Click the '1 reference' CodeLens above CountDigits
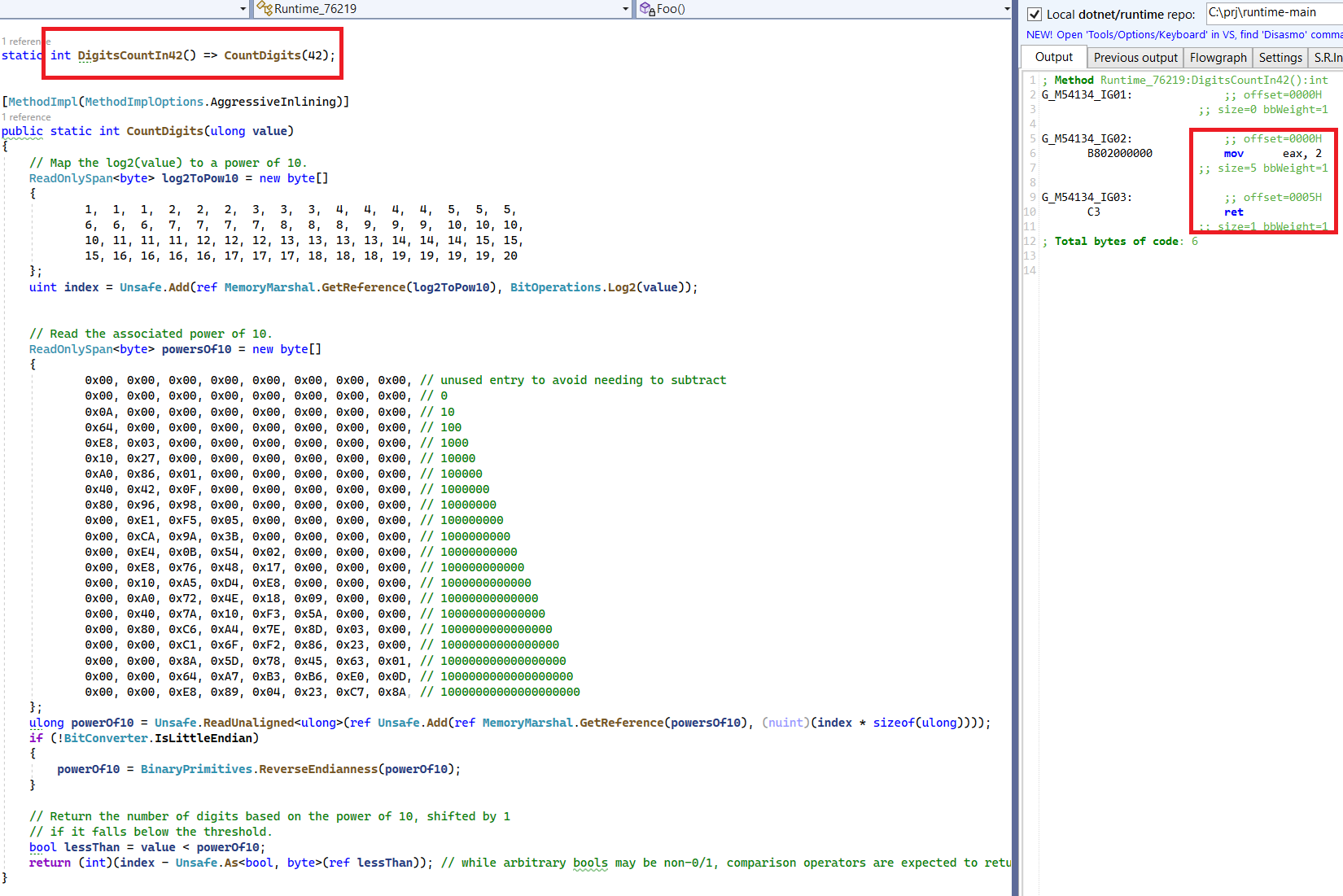Image resolution: width=1343 pixels, height=896 pixels. click(26, 117)
